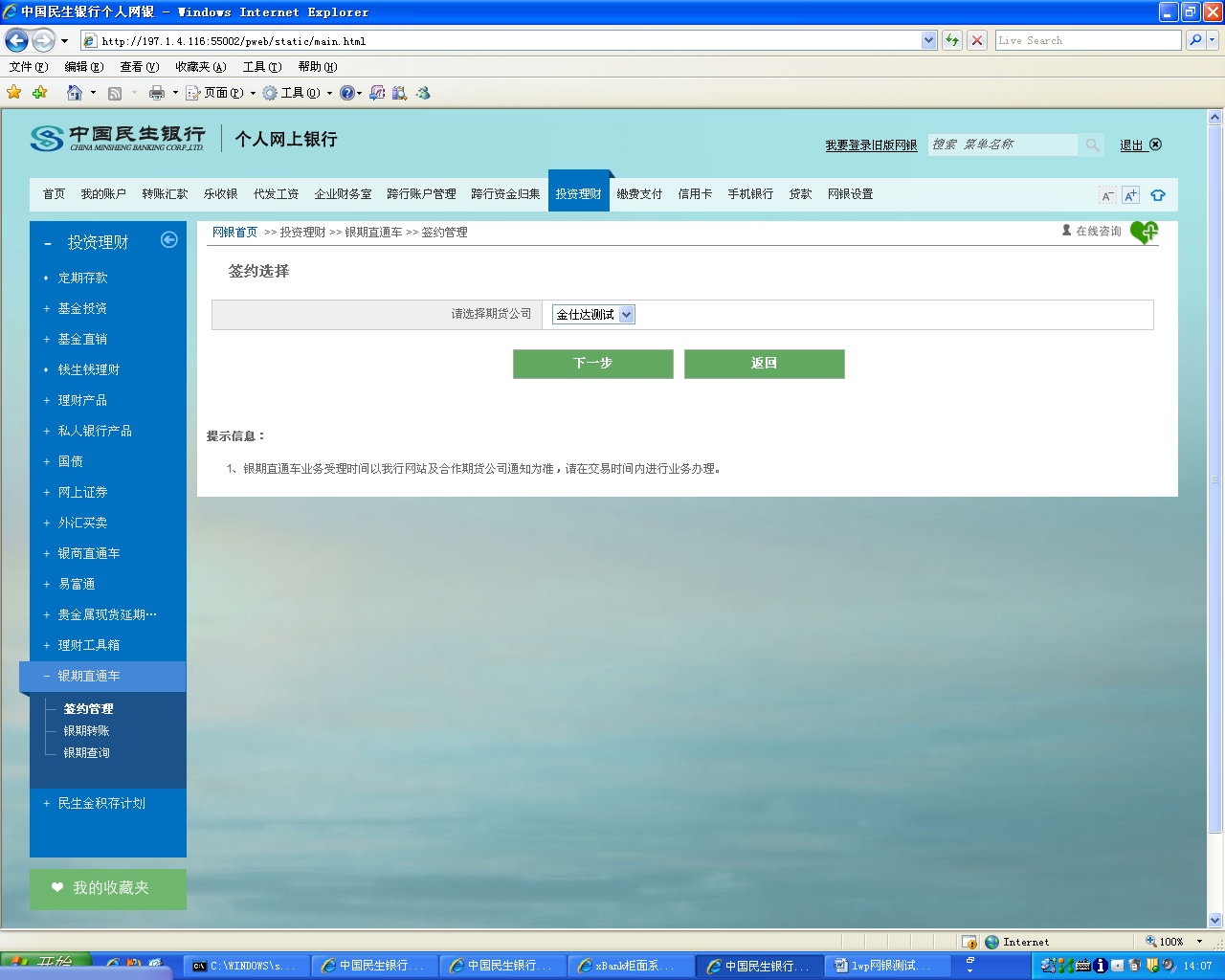Screen dimensions: 1225x980
Task: Open the 查看 menu
Action: [139, 67]
